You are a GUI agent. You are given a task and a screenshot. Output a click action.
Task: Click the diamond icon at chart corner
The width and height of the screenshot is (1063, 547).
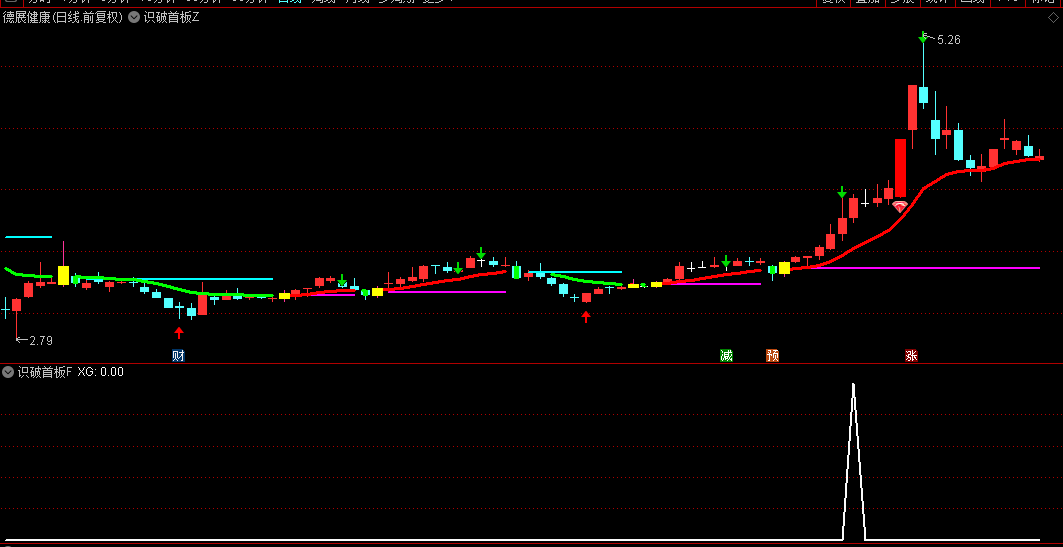click(x=1052, y=18)
